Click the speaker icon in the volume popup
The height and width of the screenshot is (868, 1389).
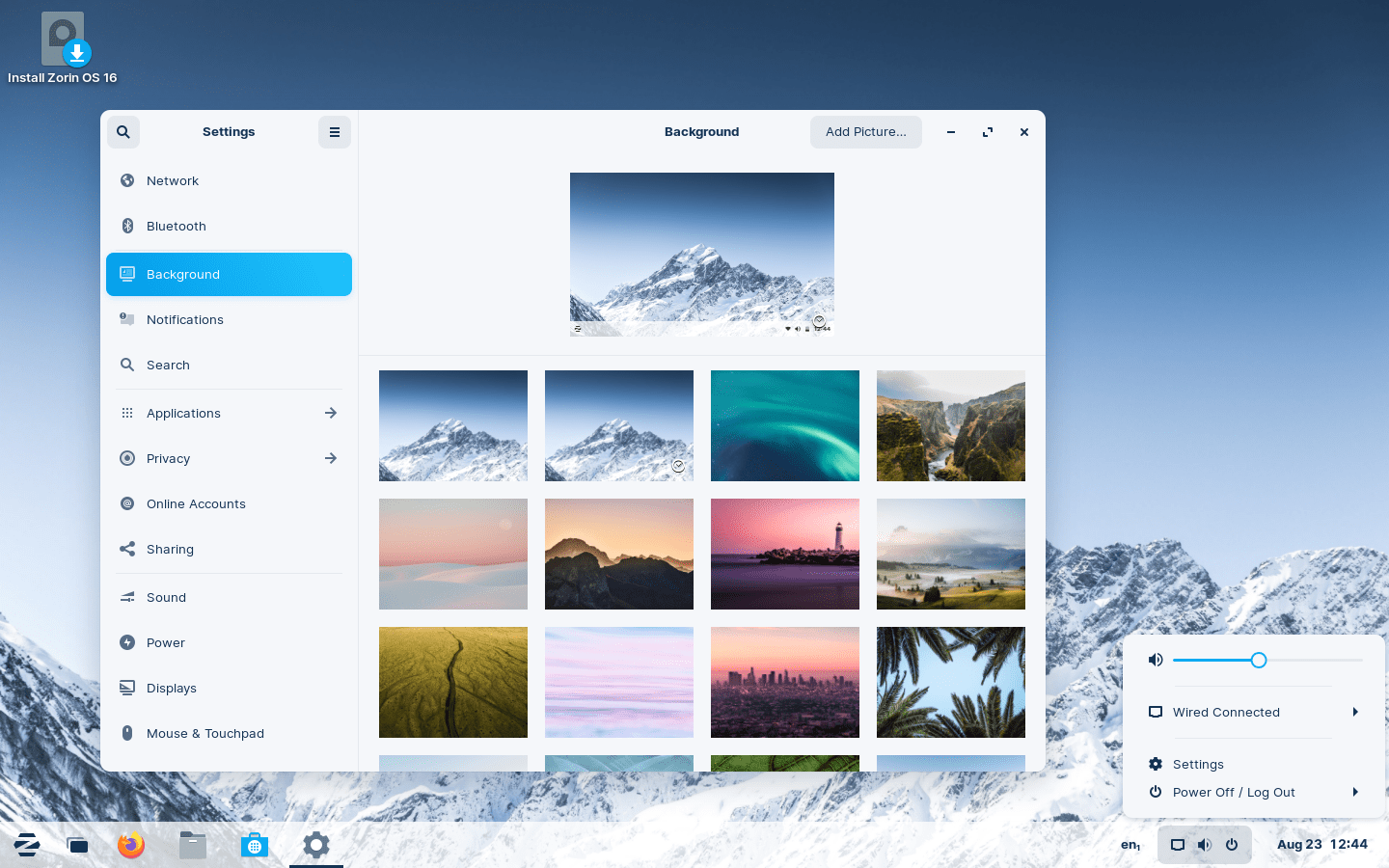pyautogui.click(x=1156, y=660)
